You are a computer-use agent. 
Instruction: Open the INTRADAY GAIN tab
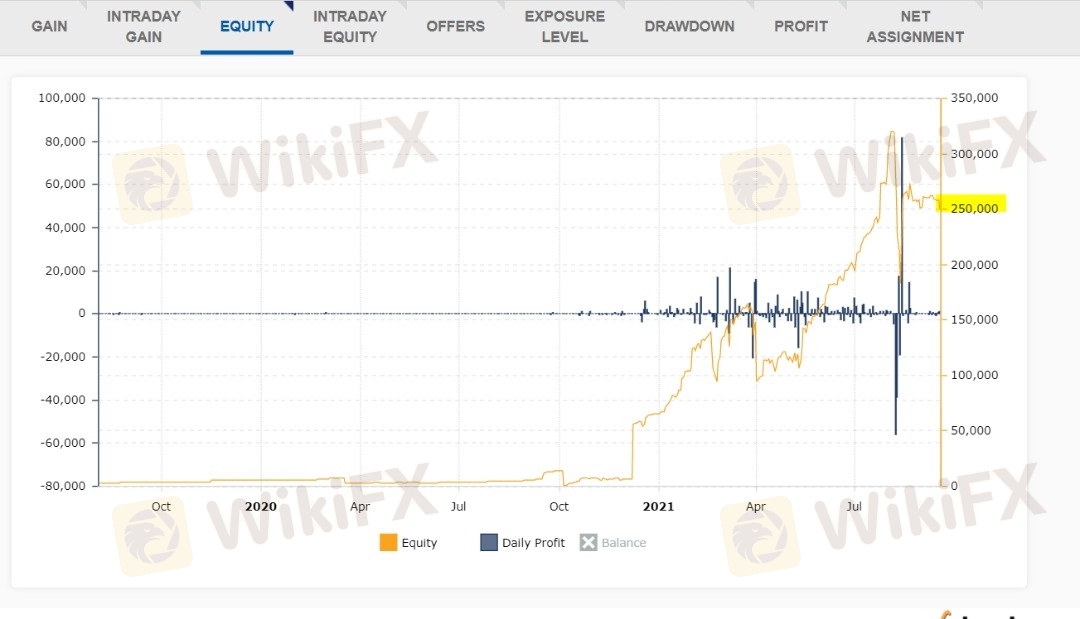point(143,27)
